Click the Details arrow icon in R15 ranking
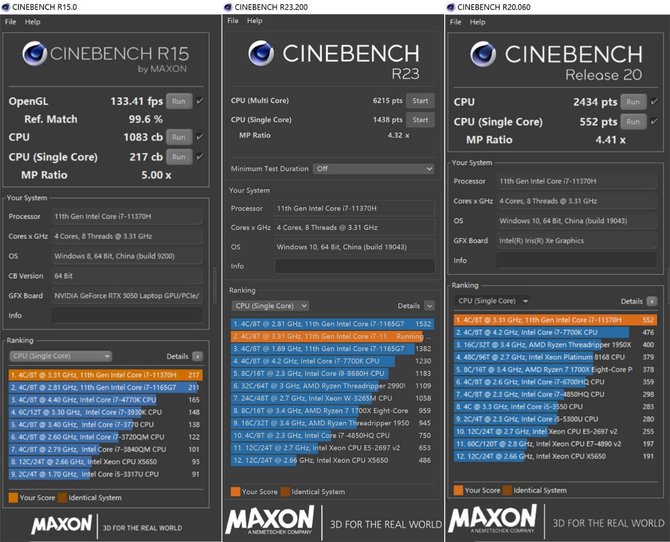The width and height of the screenshot is (670, 542). pos(198,355)
